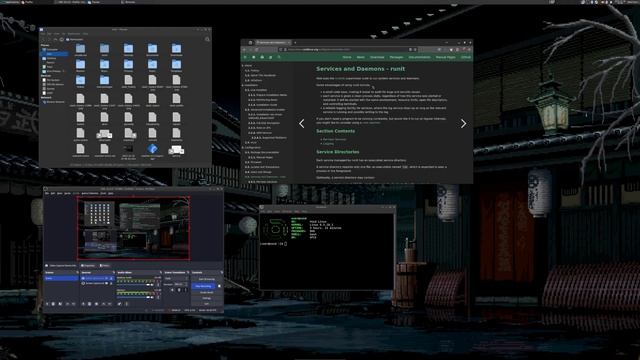The height and width of the screenshot is (360, 640).
Task: Click the Manual Pages link in navbar
Action: 446,57
